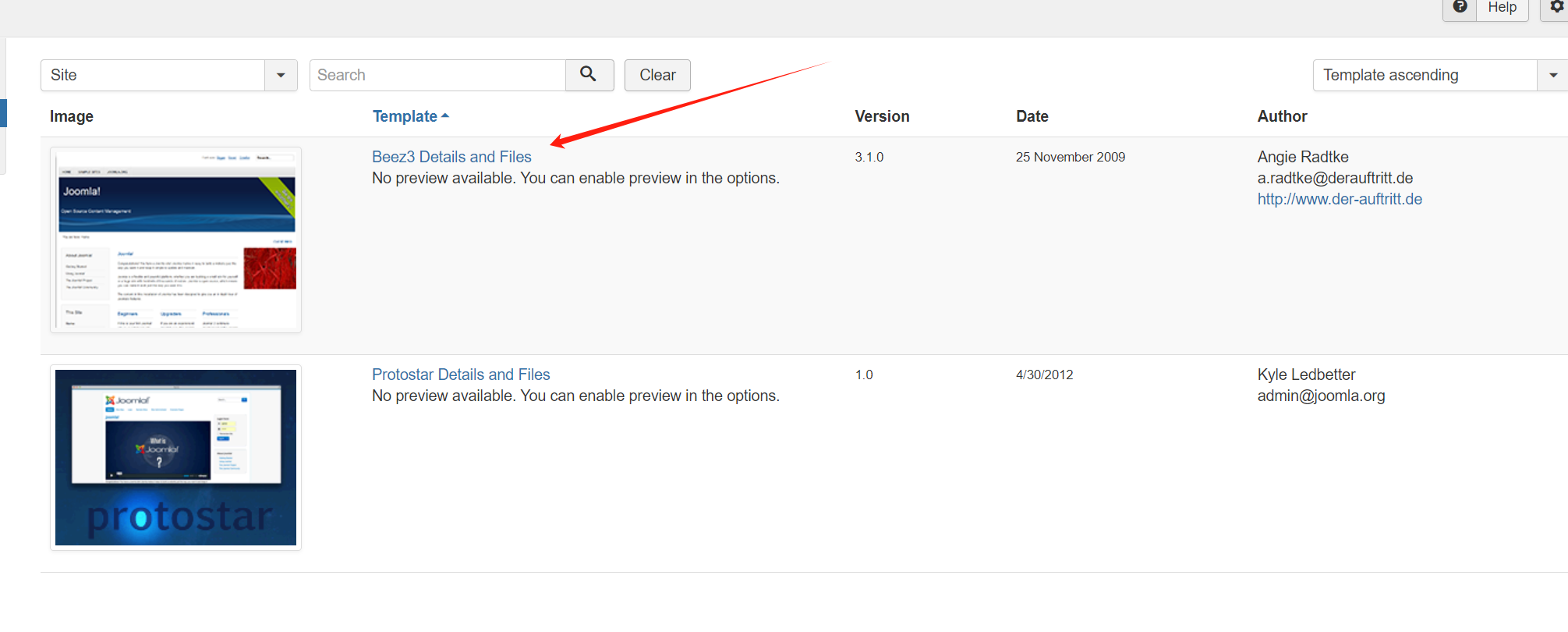This screenshot has height=632, width=1568.
Task: Open the Template ascending sort arrow
Action: click(x=1552, y=76)
